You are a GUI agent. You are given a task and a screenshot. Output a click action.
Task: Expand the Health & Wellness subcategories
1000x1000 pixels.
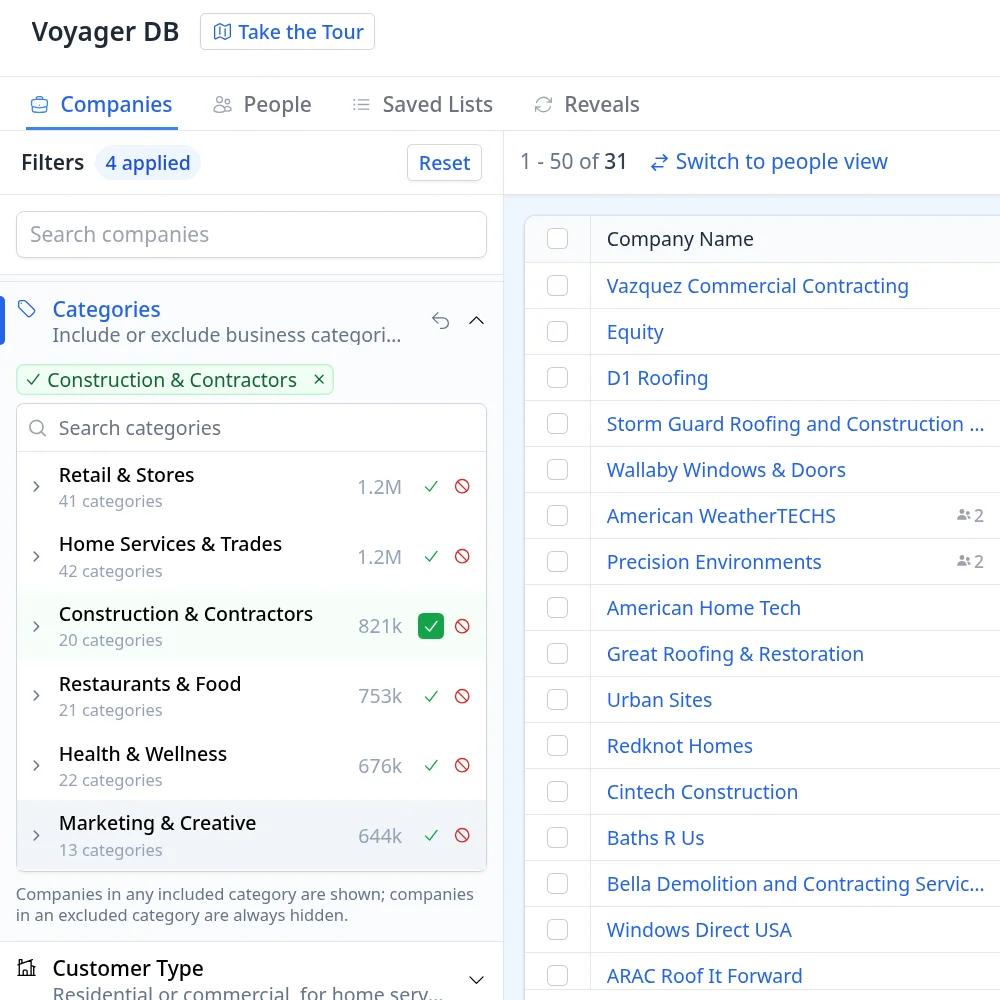point(36,765)
